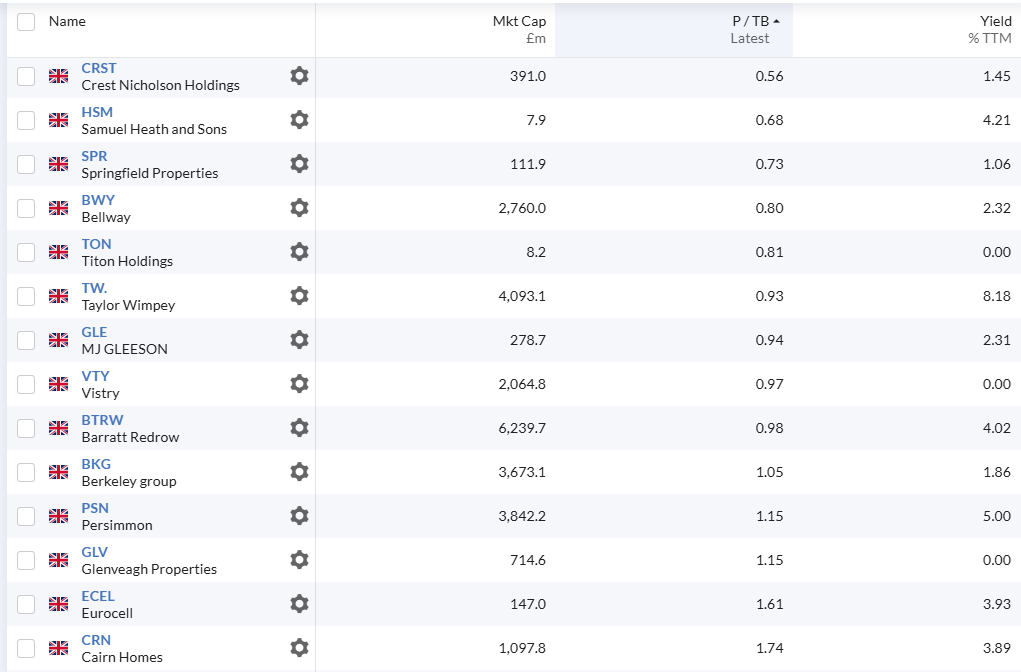
Task: Open the BTRW ticker link
Action: pyautogui.click(x=102, y=420)
